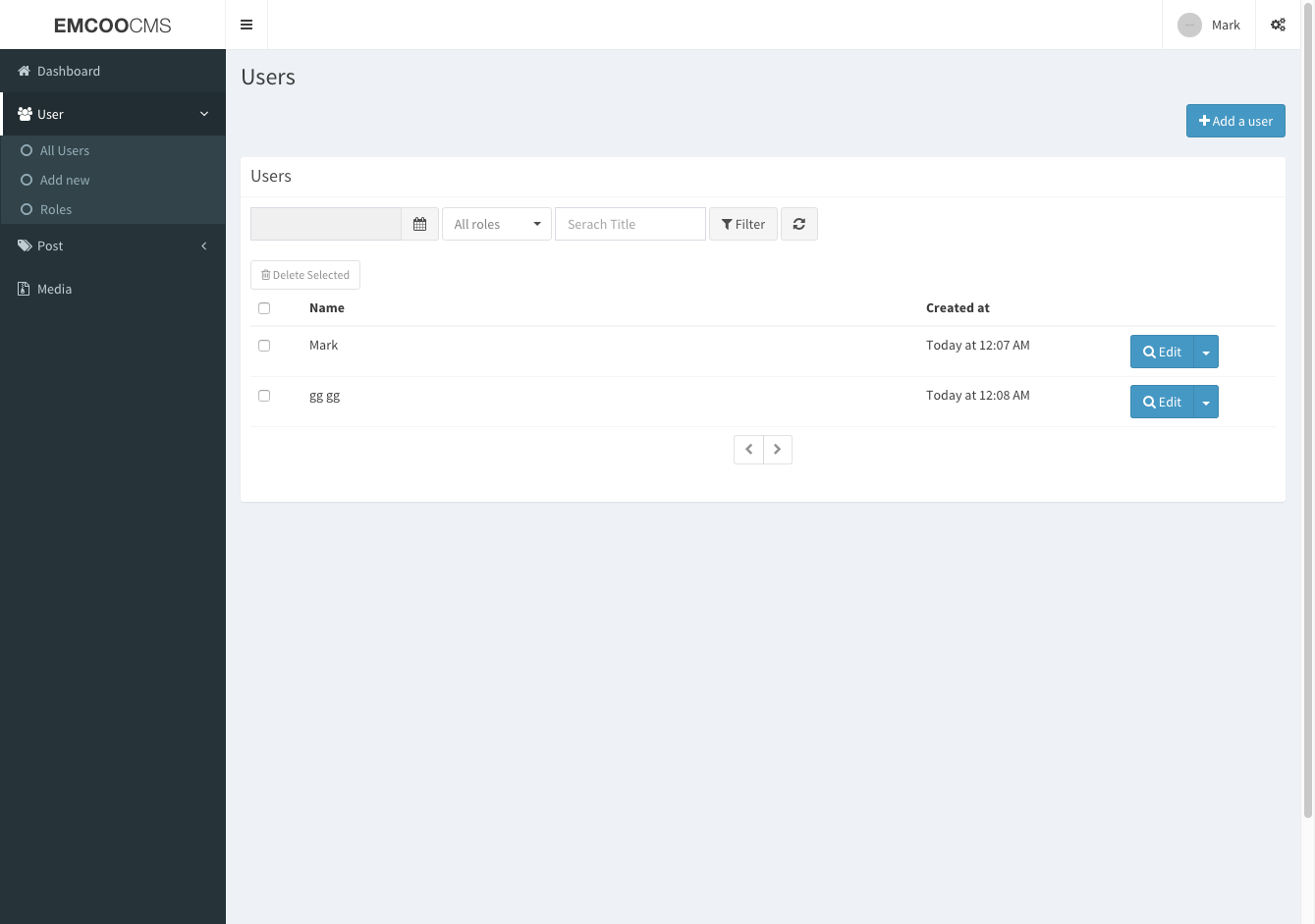Click the calendar date picker icon

419,224
